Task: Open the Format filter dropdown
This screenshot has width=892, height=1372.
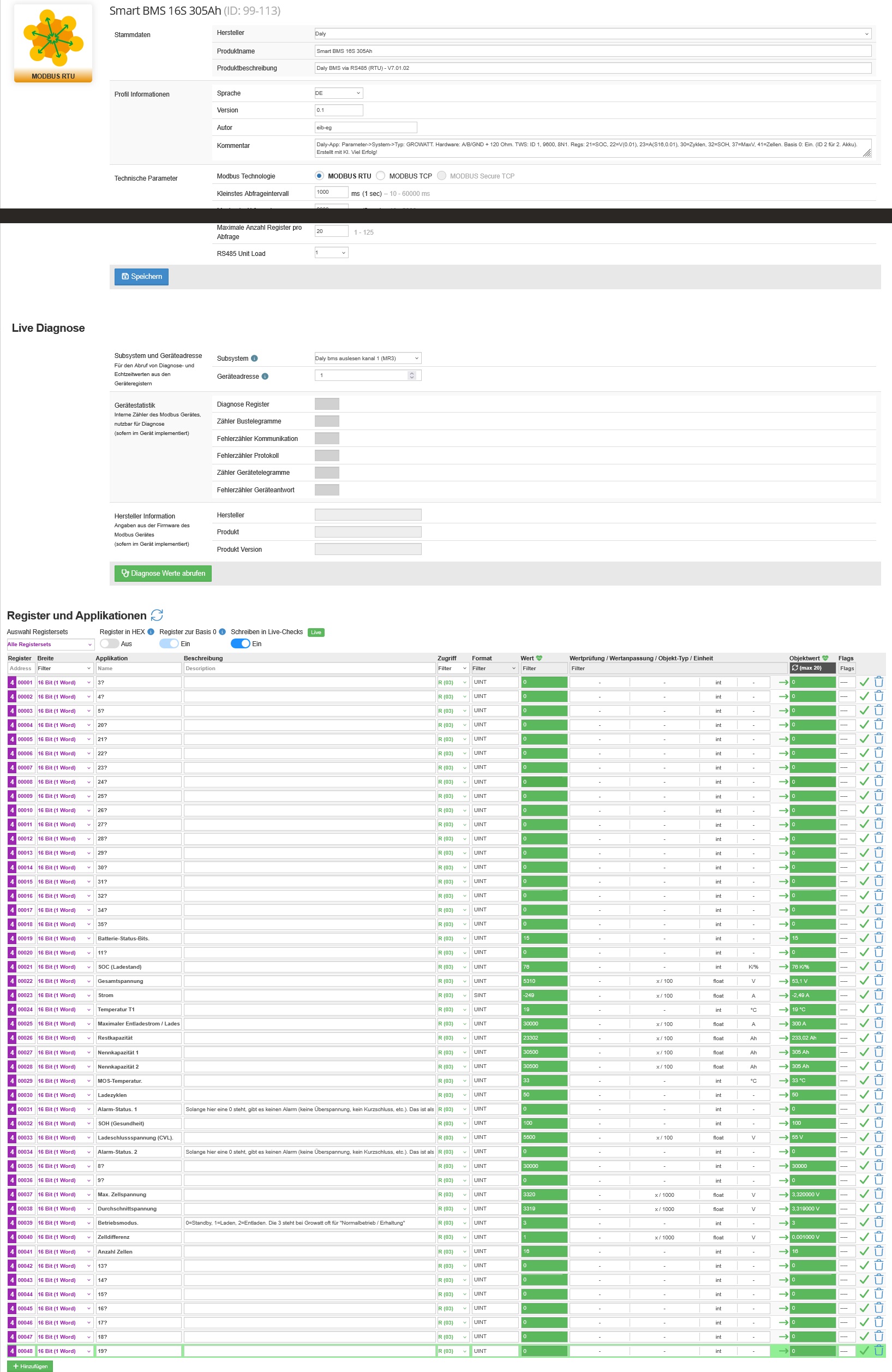Action: (494, 668)
